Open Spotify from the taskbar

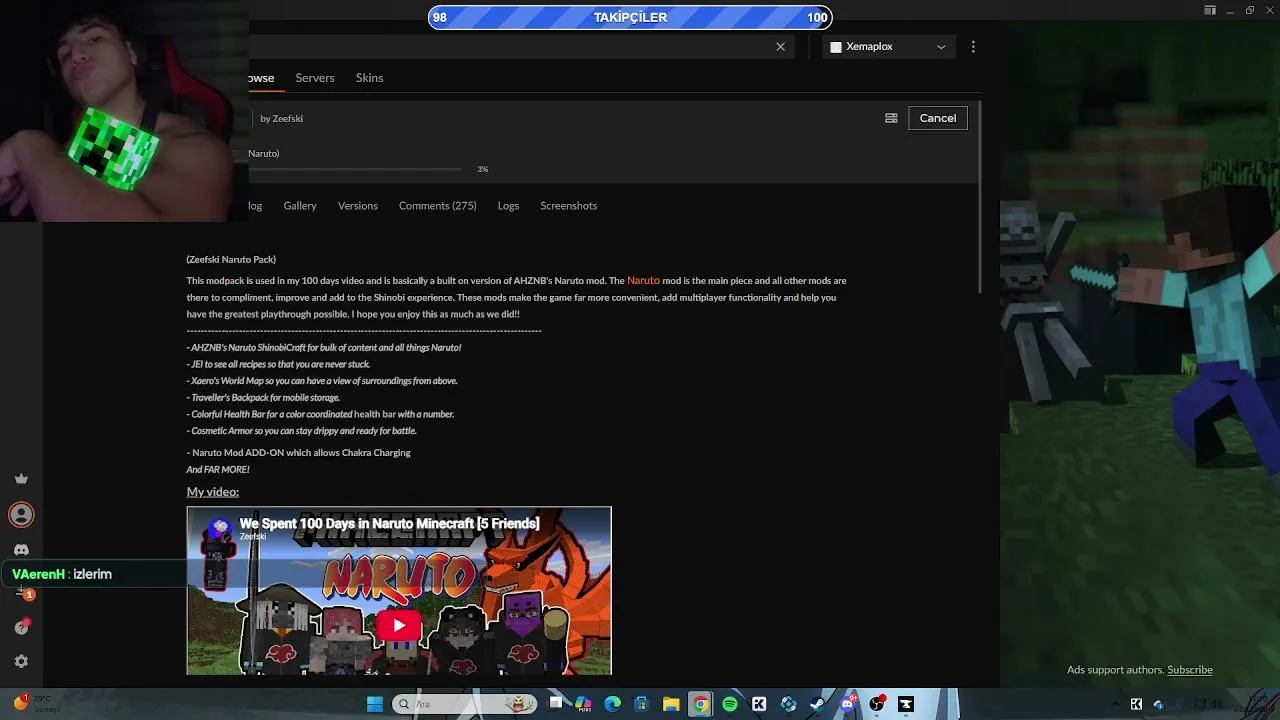click(730, 704)
